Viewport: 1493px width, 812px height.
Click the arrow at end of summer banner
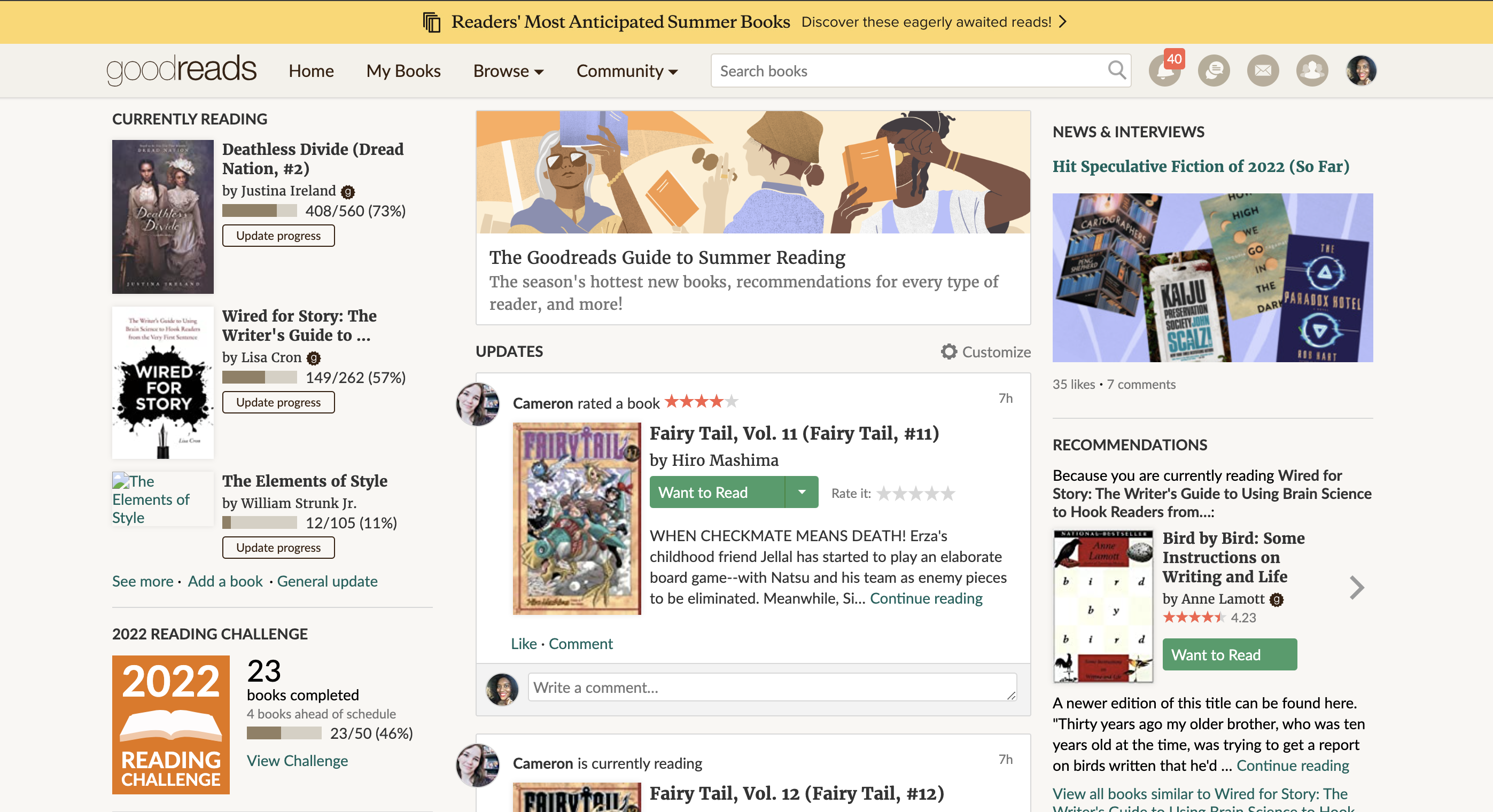click(1063, 22)
